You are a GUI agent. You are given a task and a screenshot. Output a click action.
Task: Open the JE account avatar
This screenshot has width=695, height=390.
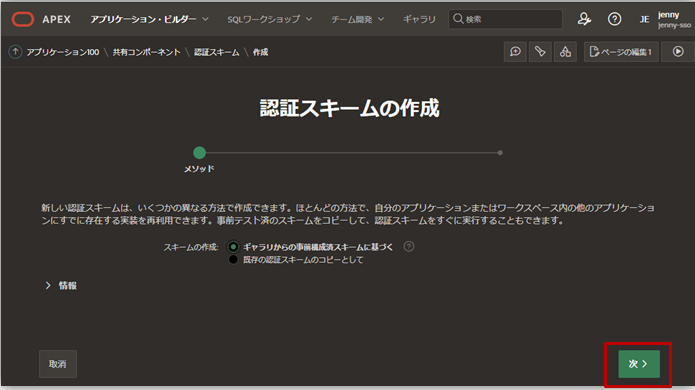[644, 20]
